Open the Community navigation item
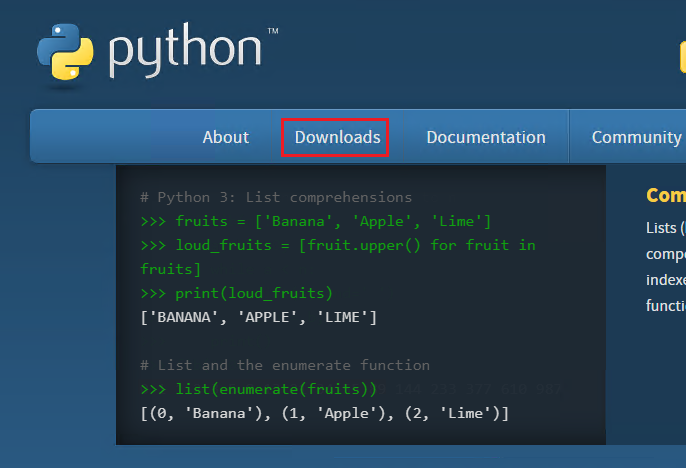The height and width of the screenshot is (468, 686). click(637, 137)
